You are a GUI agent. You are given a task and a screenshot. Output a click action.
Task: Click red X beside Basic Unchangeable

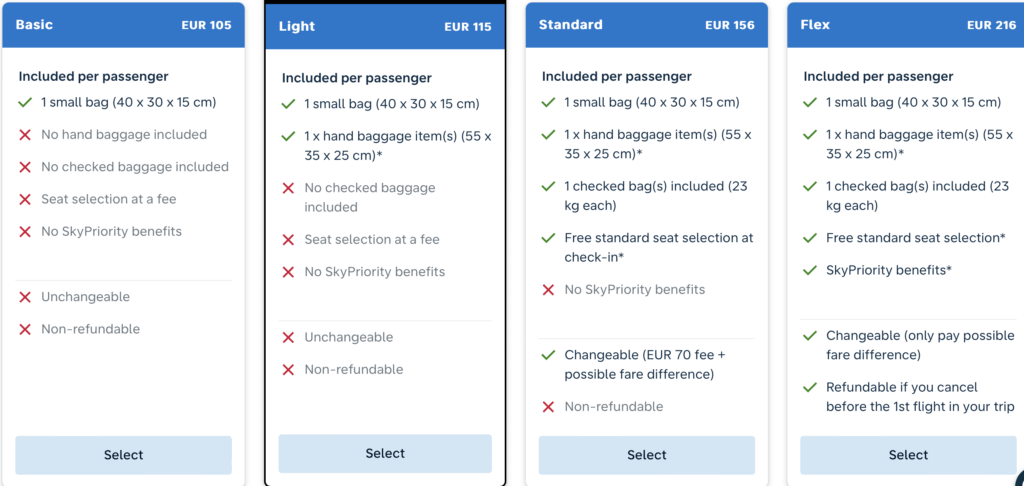25,297
